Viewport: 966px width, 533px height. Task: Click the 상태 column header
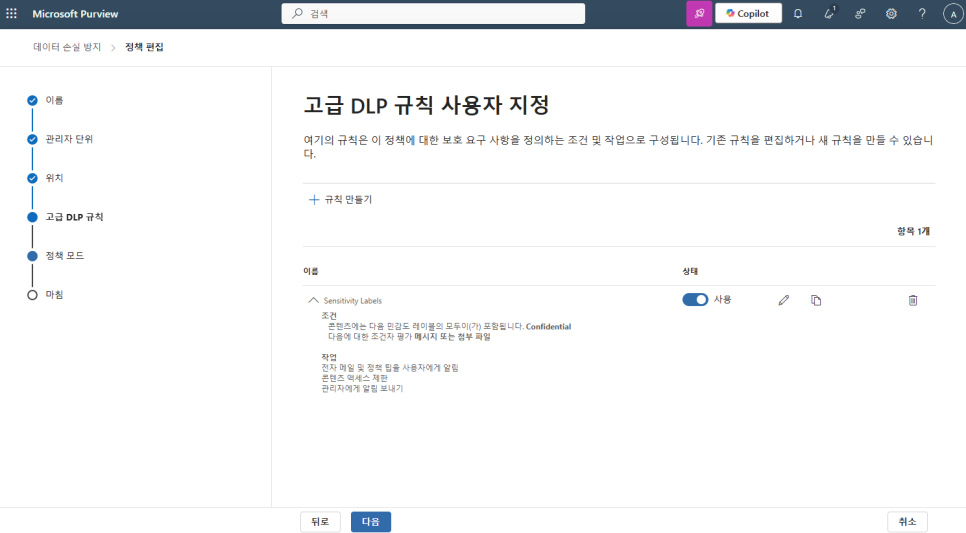(x=690, y=271)
